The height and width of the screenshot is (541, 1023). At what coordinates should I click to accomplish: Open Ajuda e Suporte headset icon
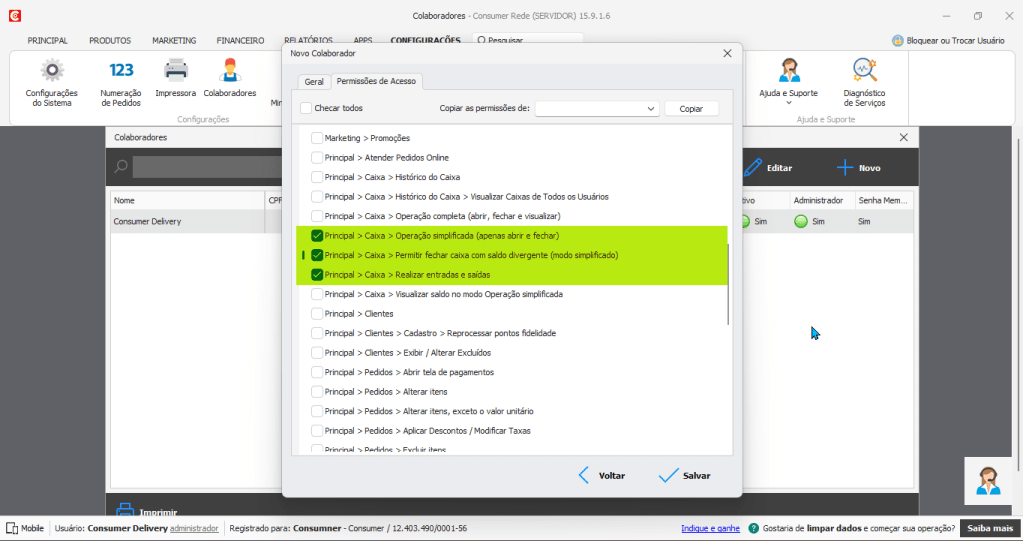[x=789, y=70]
